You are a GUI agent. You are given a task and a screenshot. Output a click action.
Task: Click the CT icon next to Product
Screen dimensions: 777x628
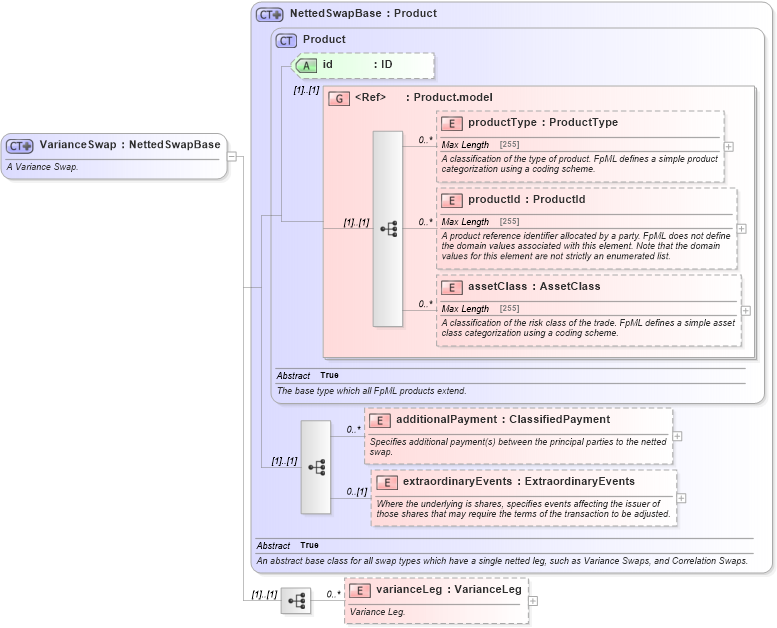(286, 41)
